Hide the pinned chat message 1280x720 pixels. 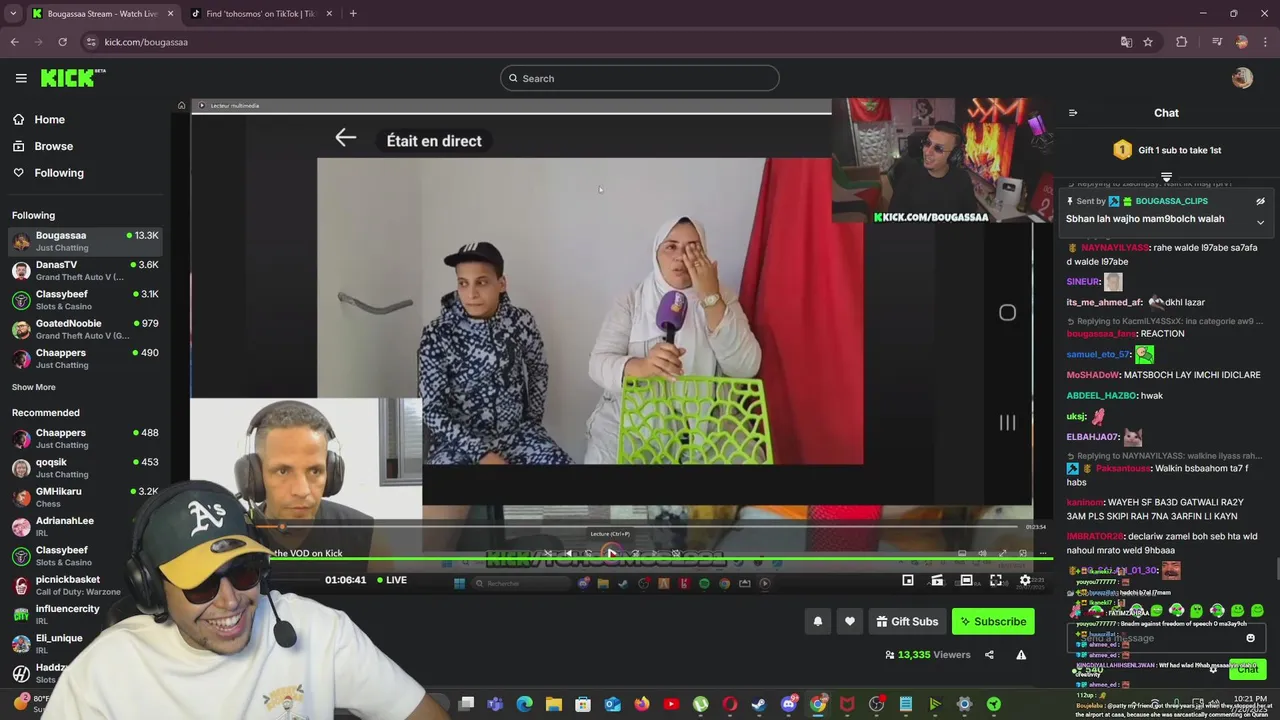point(1260,201)
